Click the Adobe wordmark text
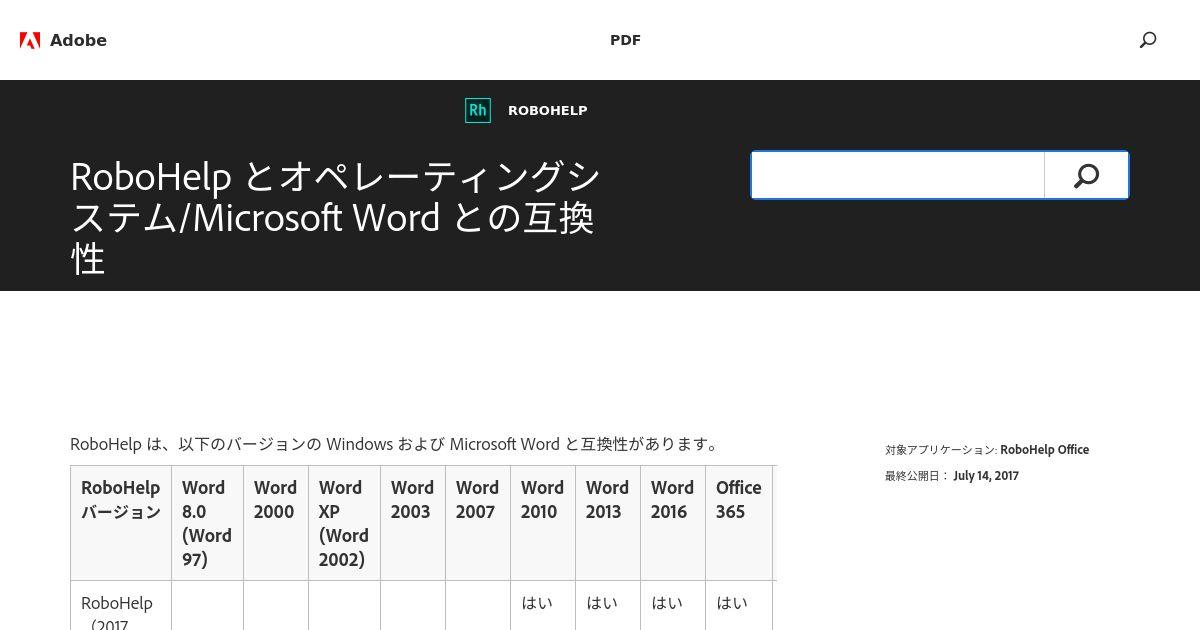1200x630 pixels. pyautogui.click(x=78, y=40)
